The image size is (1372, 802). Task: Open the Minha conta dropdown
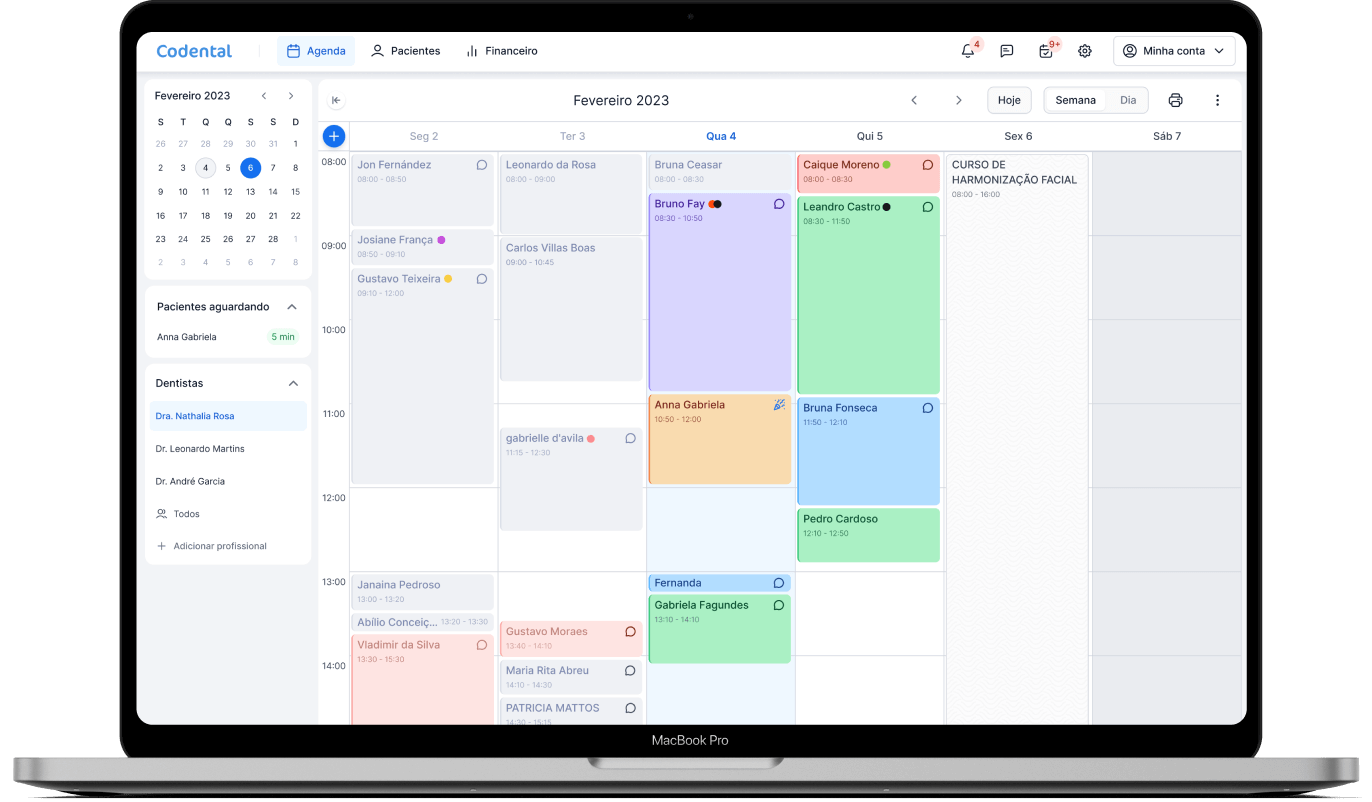click(x=1174, y=51)
